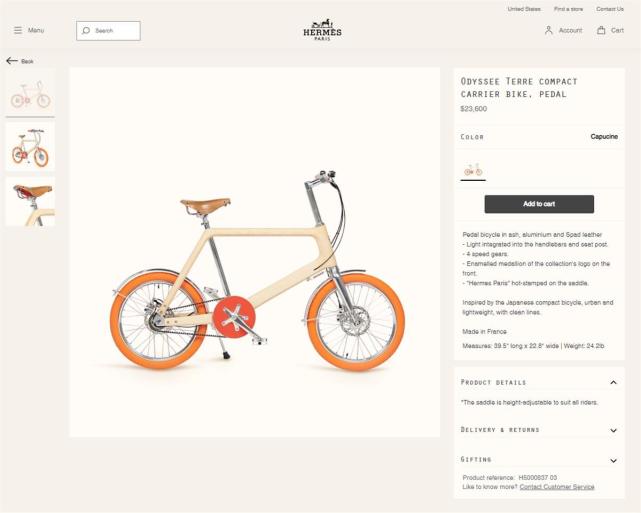This screenshot has height=513, width=641.
Task: Select the angled bike view thumbnail
Action: pyautogui.click(x=30, y=147)
